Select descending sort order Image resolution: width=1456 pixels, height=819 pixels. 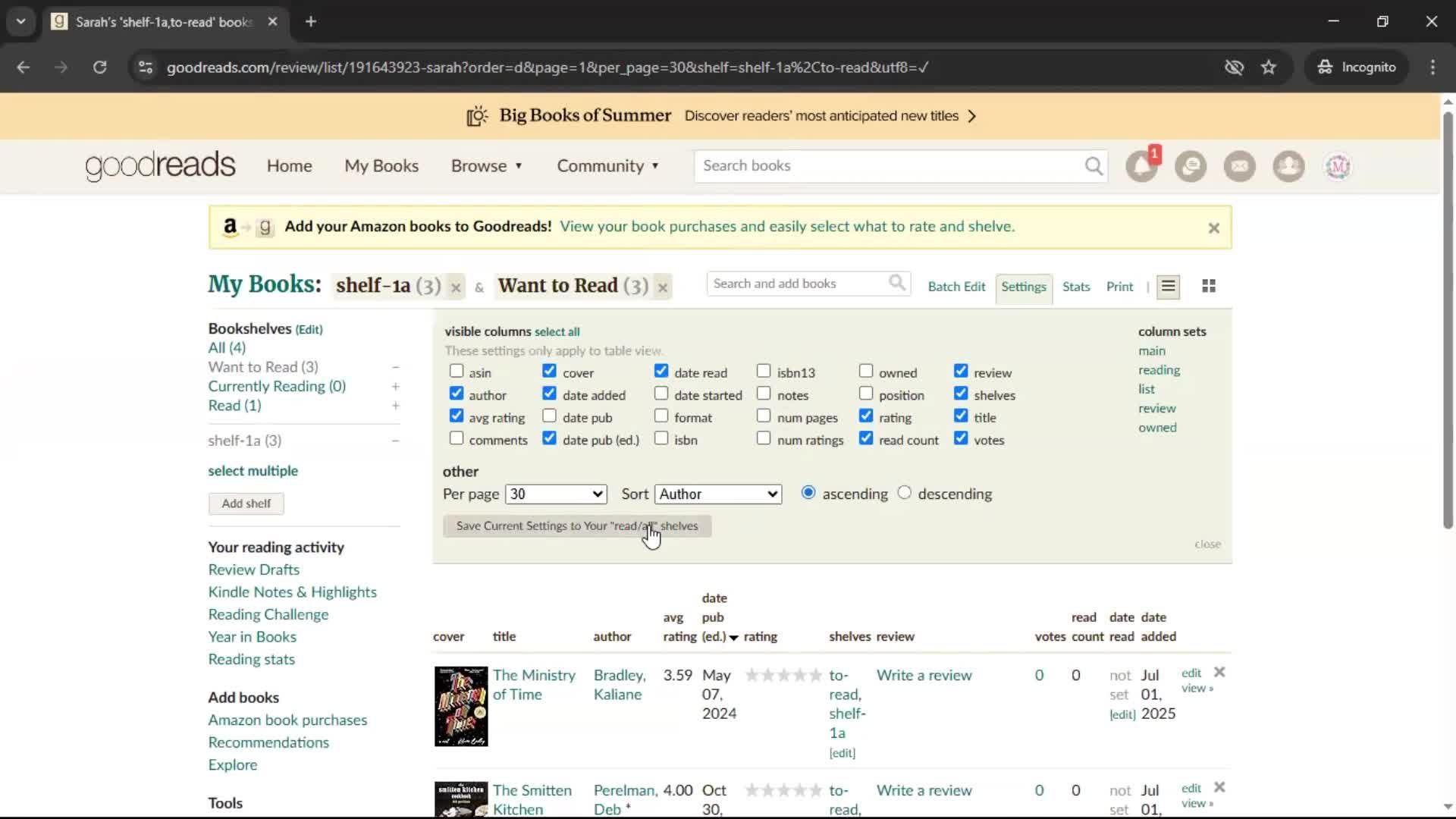click(x=904, y=493)
